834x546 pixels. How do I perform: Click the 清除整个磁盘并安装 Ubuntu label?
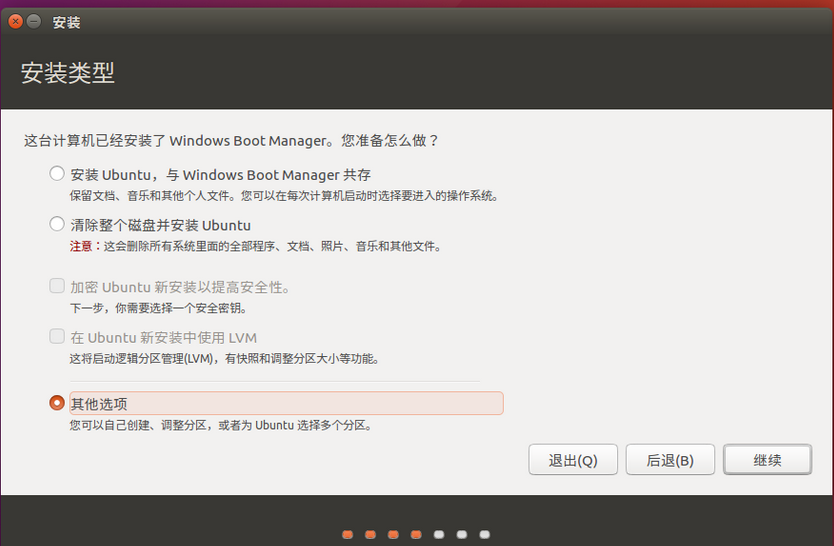(x=160, y=225)
